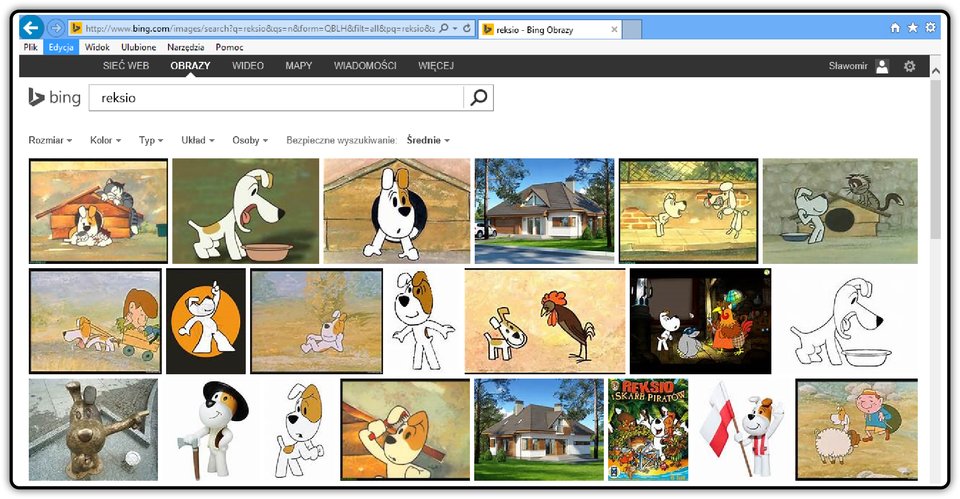
Task: Open Bing settings gear in dark bar
Action: click(x=910, y=66)
